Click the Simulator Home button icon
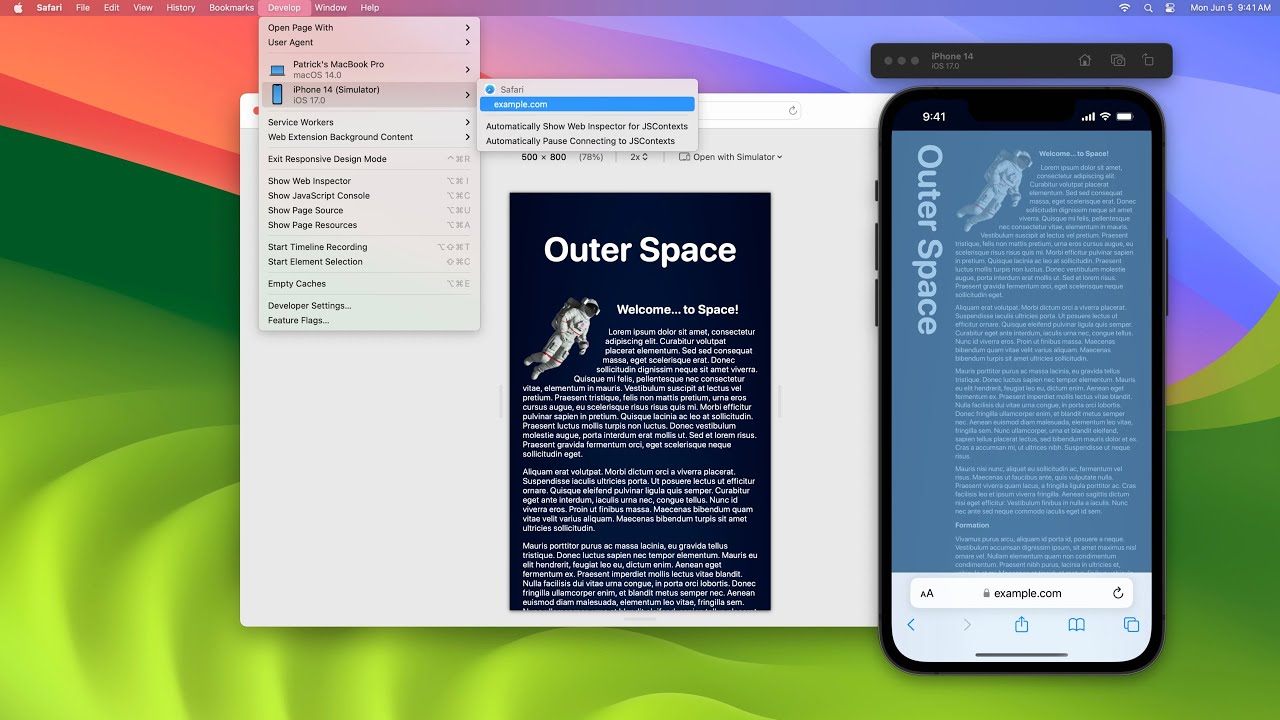The width and height of the screenshot is (1280, 720). 1085,60
